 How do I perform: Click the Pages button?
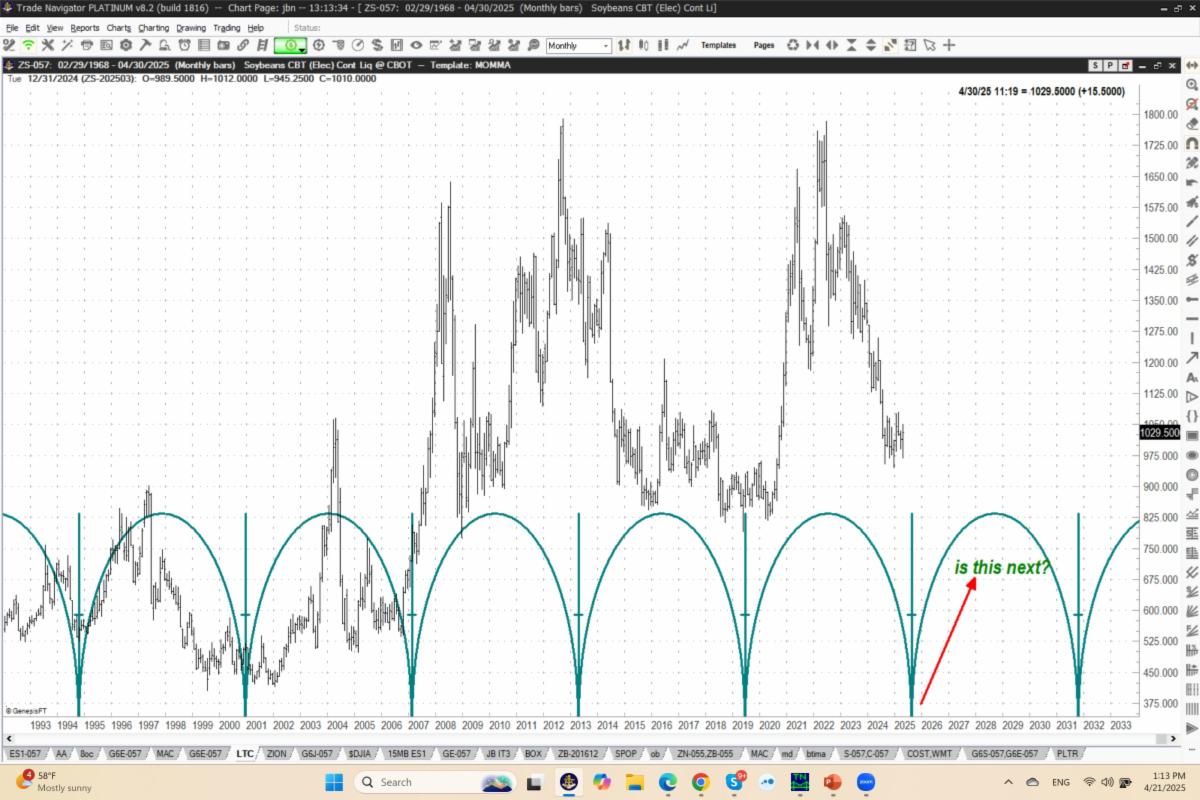(764, 45)
